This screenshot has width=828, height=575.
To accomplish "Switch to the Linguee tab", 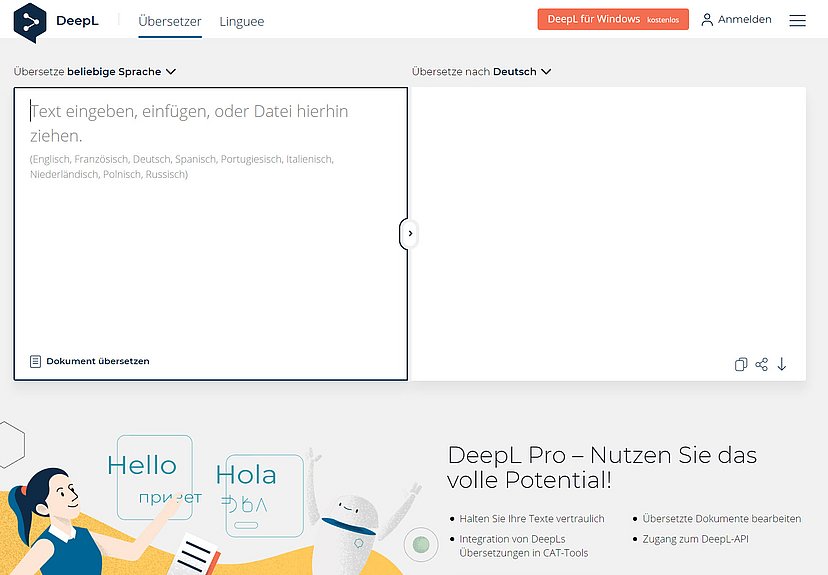I will click(242, 21).
